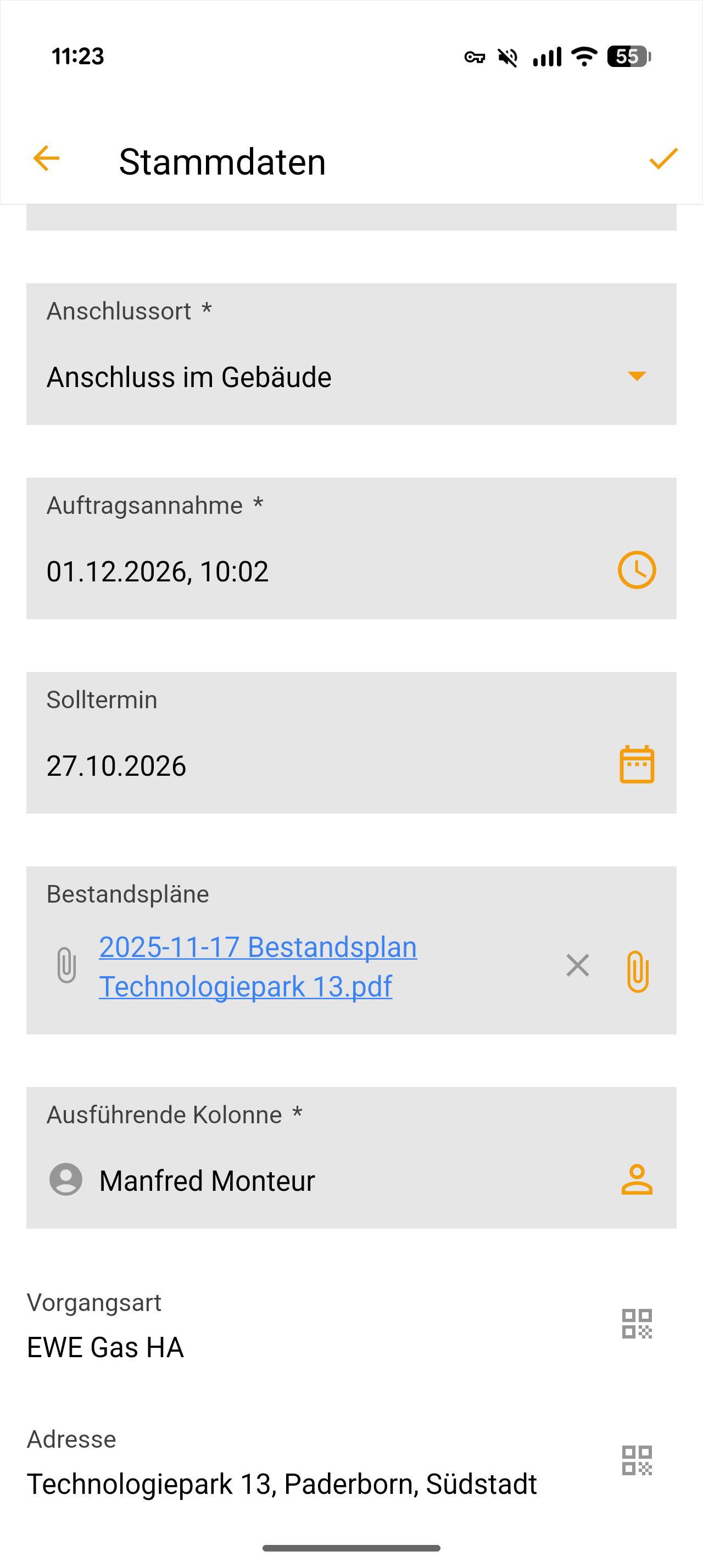Viewport: 703px width, 1568px height.
Task: Open time picker clock icon for Auftragsannahme
Action: coord(637,570)
